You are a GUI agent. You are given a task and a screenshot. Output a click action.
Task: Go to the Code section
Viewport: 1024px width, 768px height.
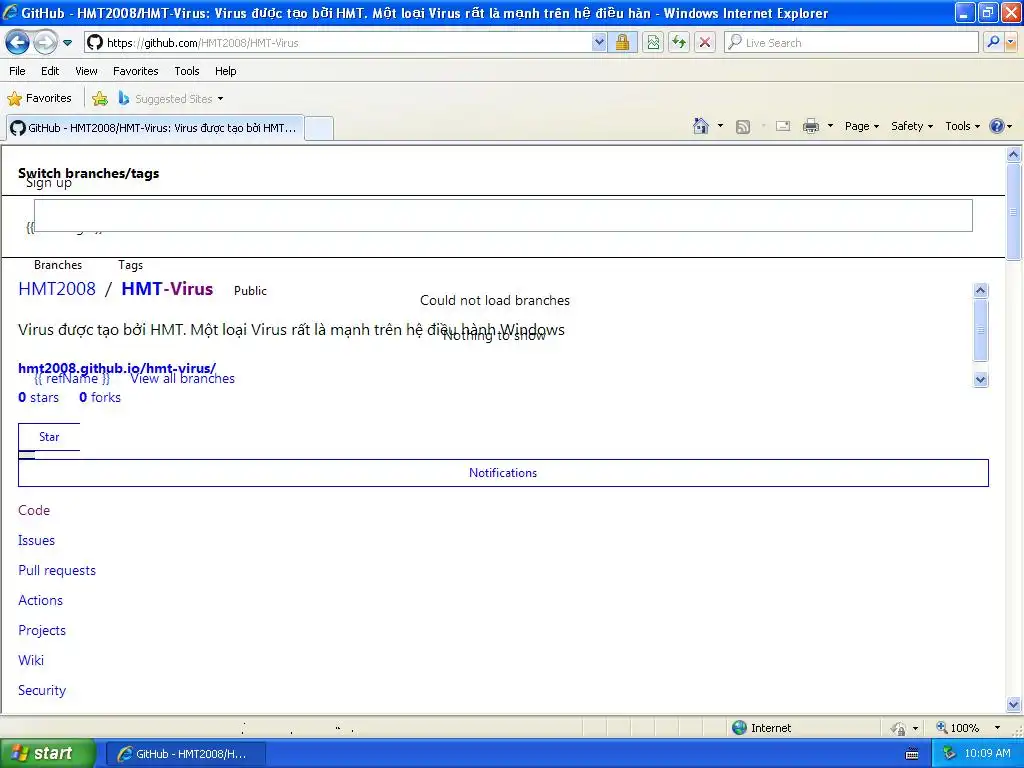click(x=34, y=510)
